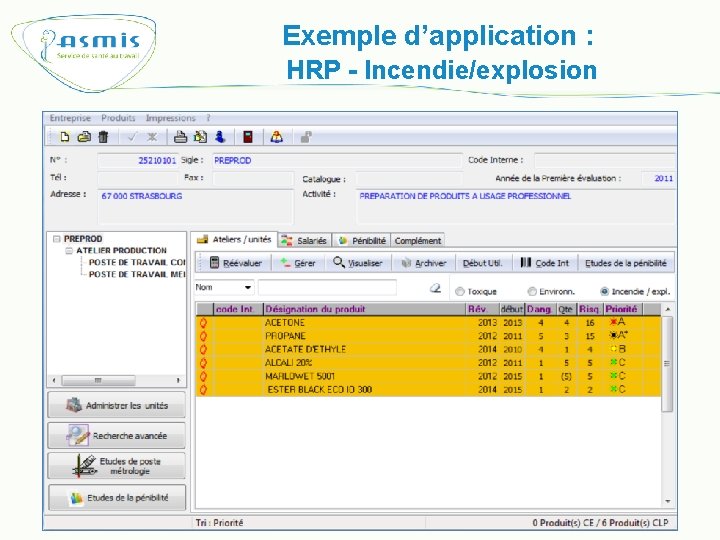The image size is (720, 540).
Task: Open the Nom filter dropdown
Action: [x=248, y=288]
